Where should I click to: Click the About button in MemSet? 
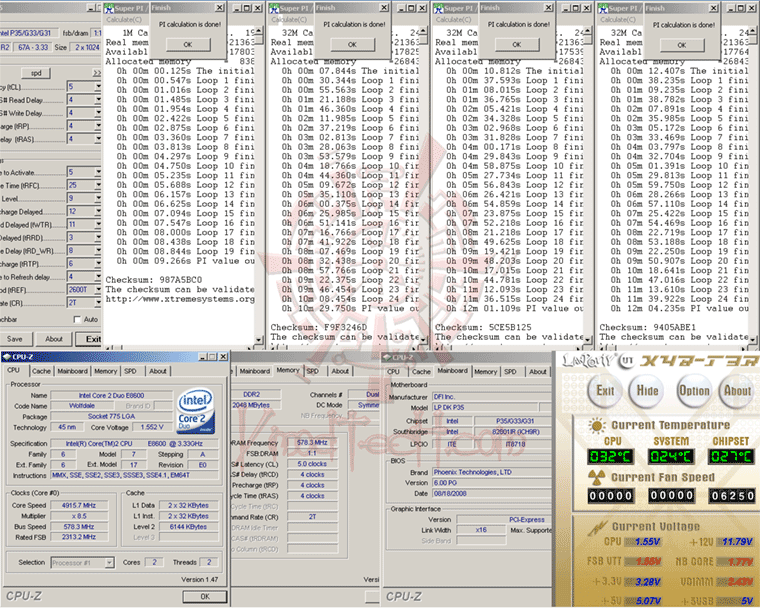click(x=53, y=339)
